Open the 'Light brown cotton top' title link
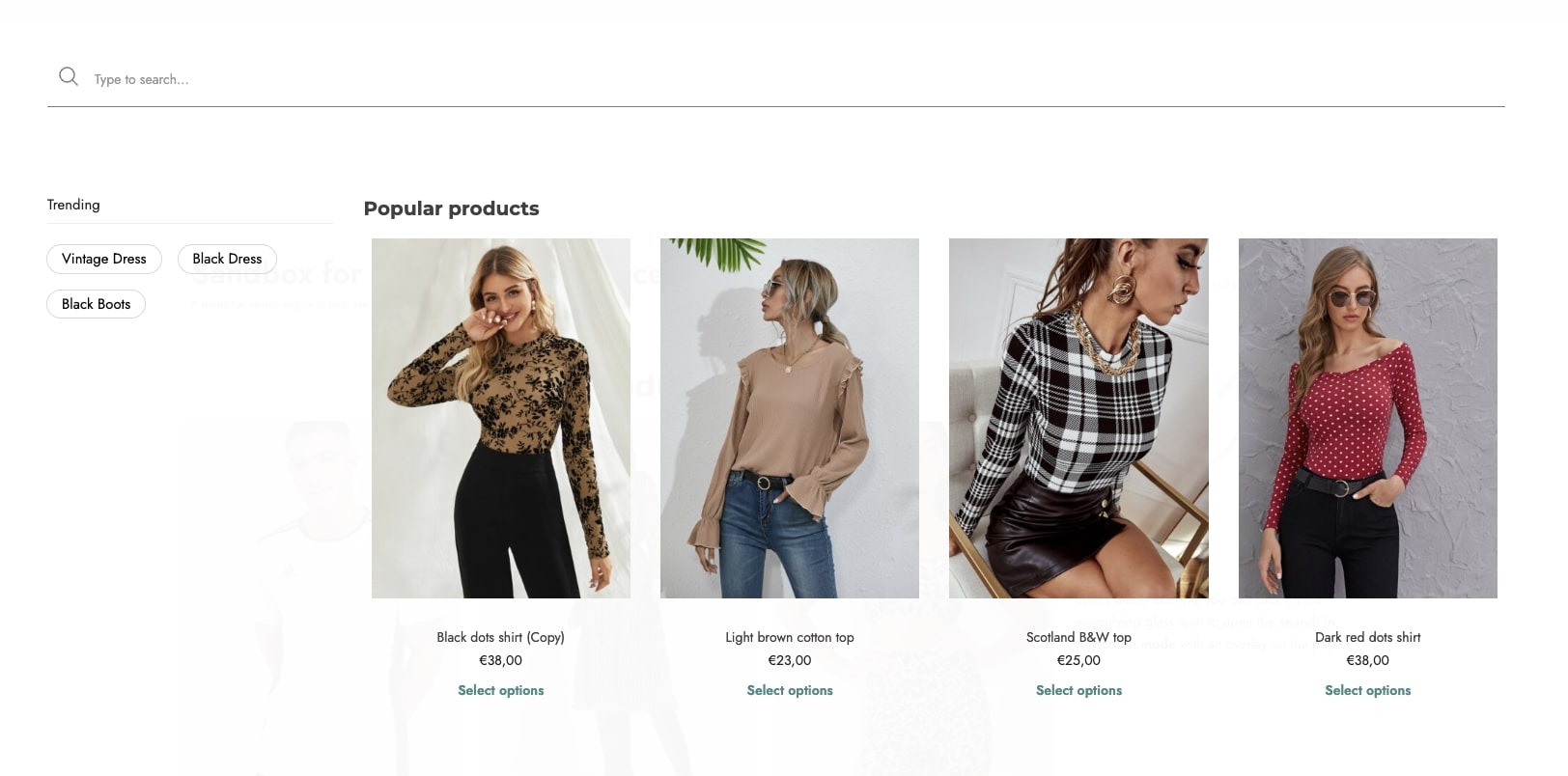The width and height of the screenshot is (1568, 776). 789,637
